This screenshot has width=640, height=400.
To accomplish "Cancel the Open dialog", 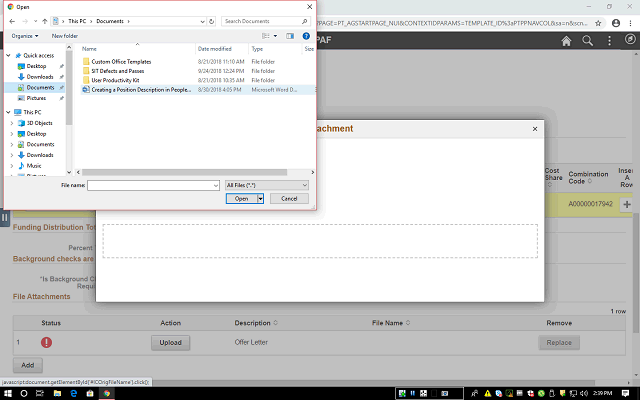I will pos(289,199).
